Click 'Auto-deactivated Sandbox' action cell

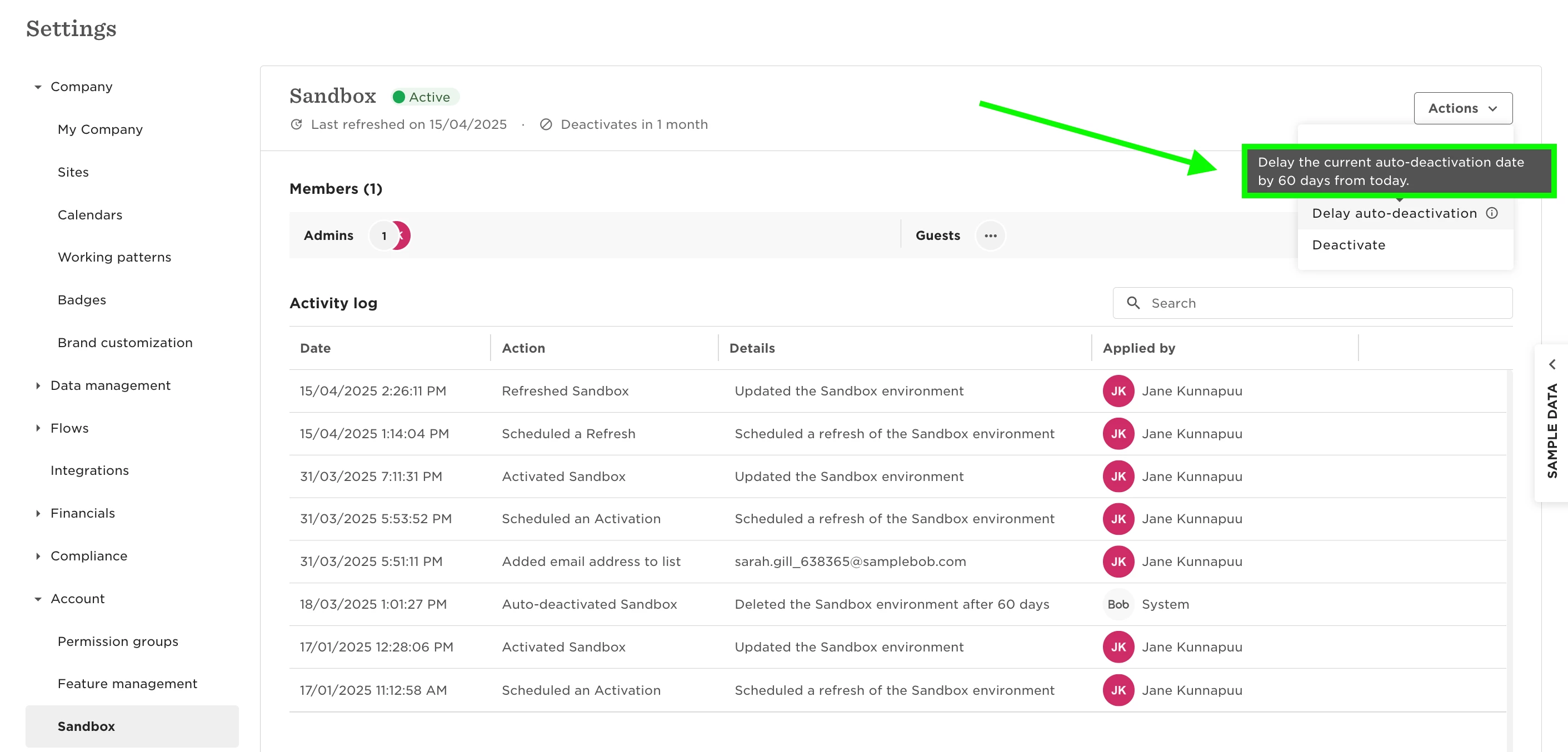589,604
